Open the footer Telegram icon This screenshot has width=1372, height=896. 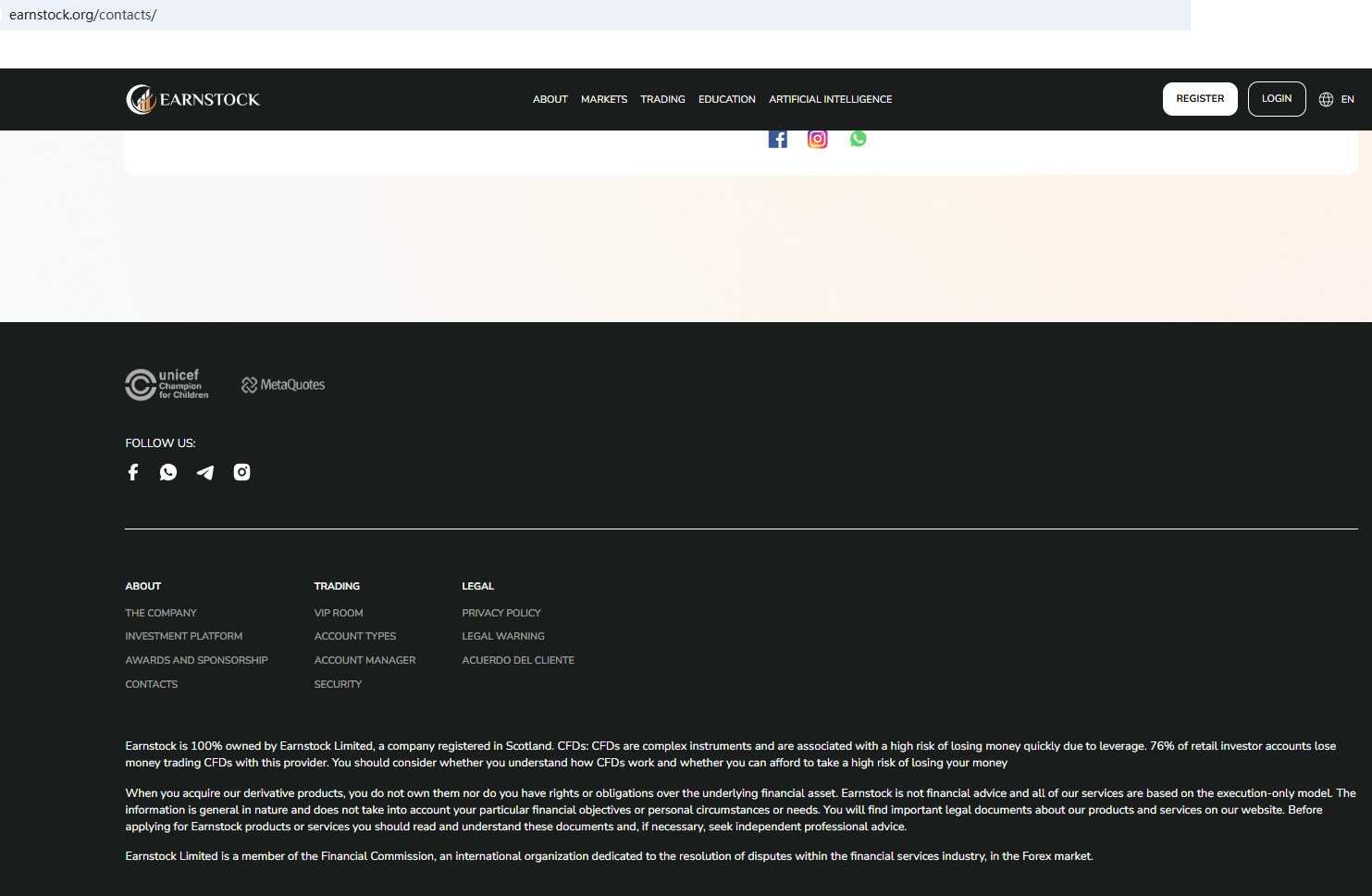point(205,472)
